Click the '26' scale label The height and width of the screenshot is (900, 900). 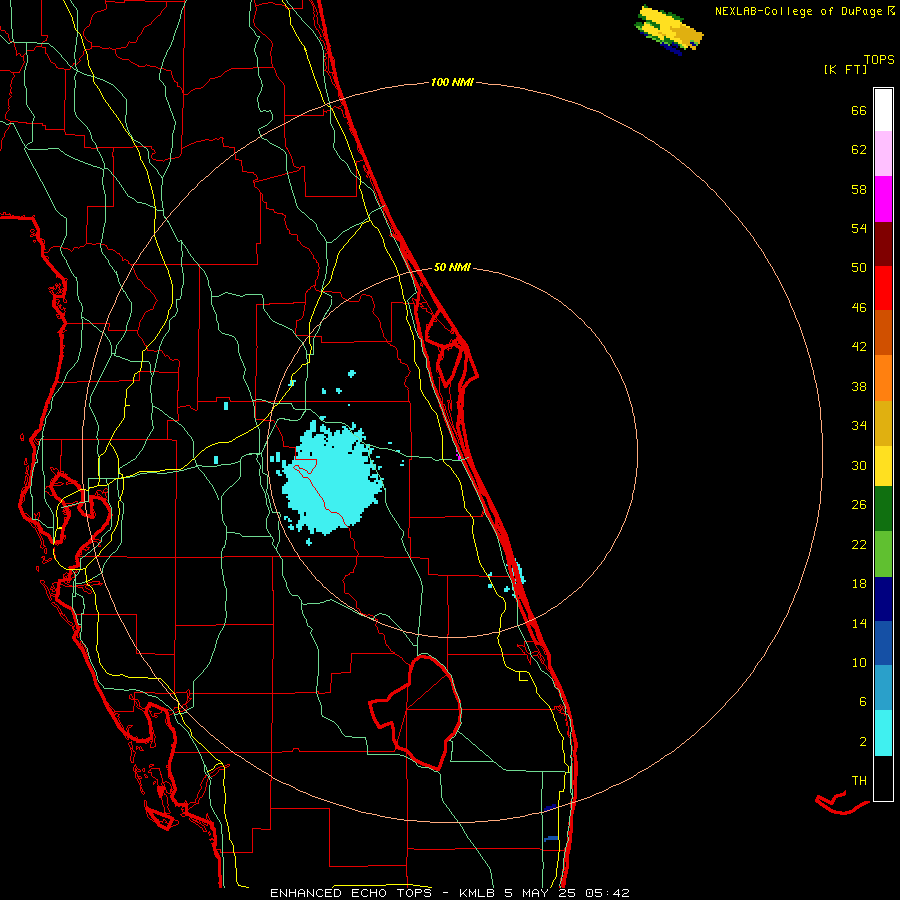[x=859, y=505]
